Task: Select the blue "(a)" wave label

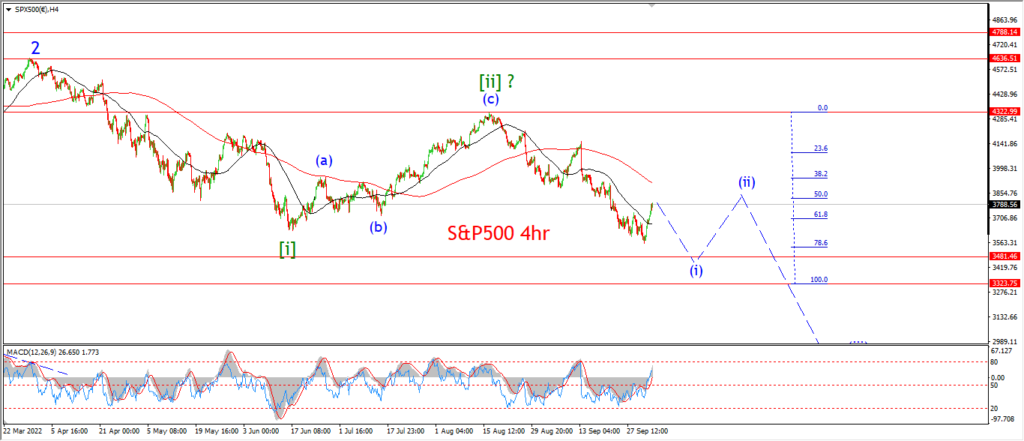Action: [x=324, y=159]
